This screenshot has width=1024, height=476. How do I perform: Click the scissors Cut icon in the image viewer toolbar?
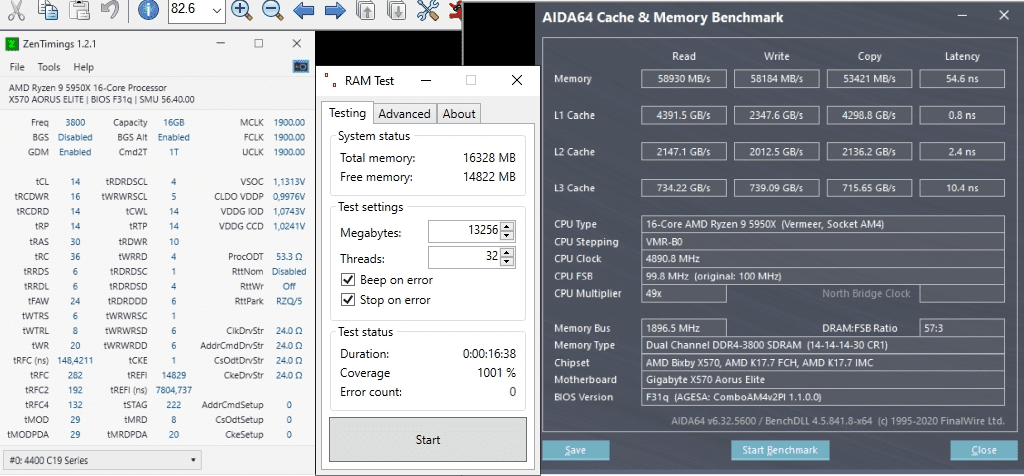[x=14, y=9]
